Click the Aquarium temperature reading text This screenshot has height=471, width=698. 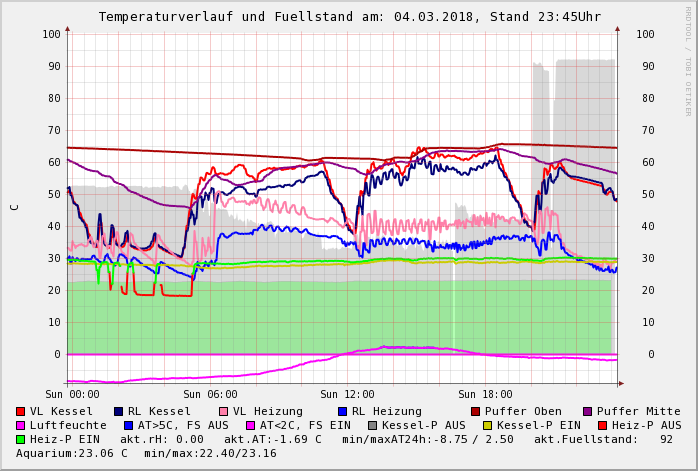tap(72, 453)
